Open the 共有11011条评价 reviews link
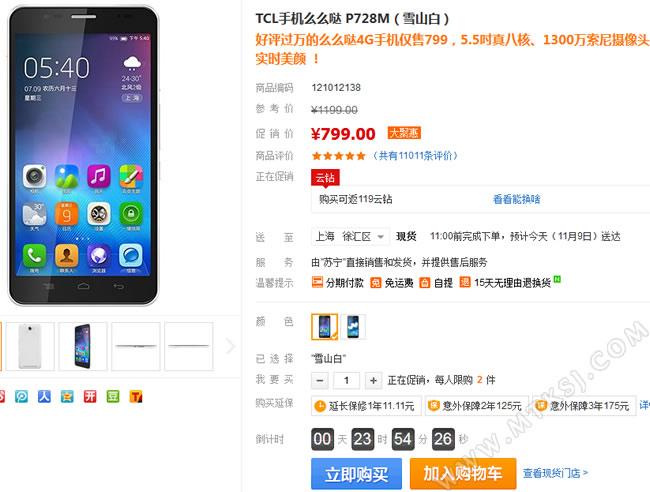Screen dimensions: 650x492 (415, 156)
